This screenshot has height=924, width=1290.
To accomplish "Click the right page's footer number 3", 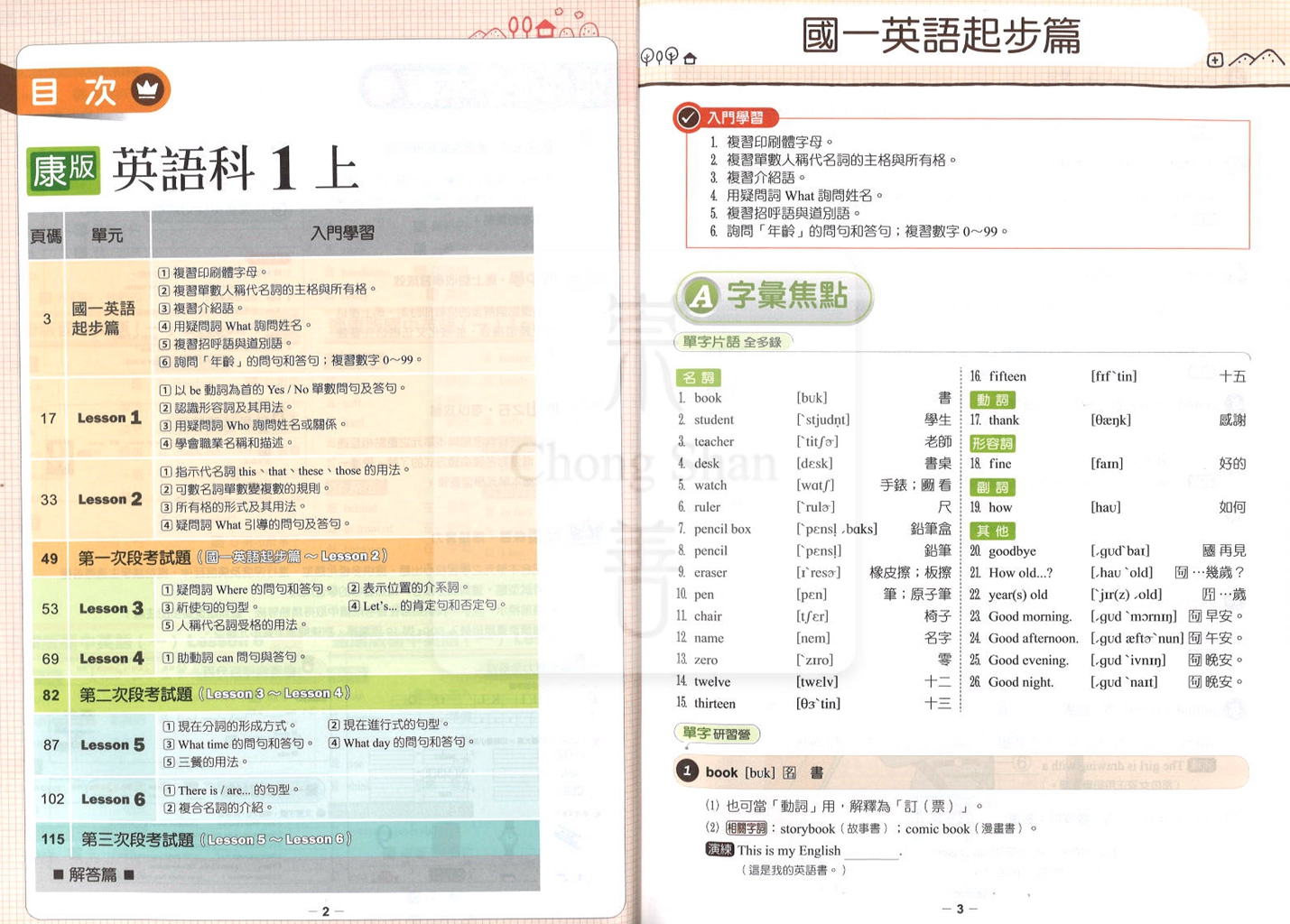I will pos(960,909).
